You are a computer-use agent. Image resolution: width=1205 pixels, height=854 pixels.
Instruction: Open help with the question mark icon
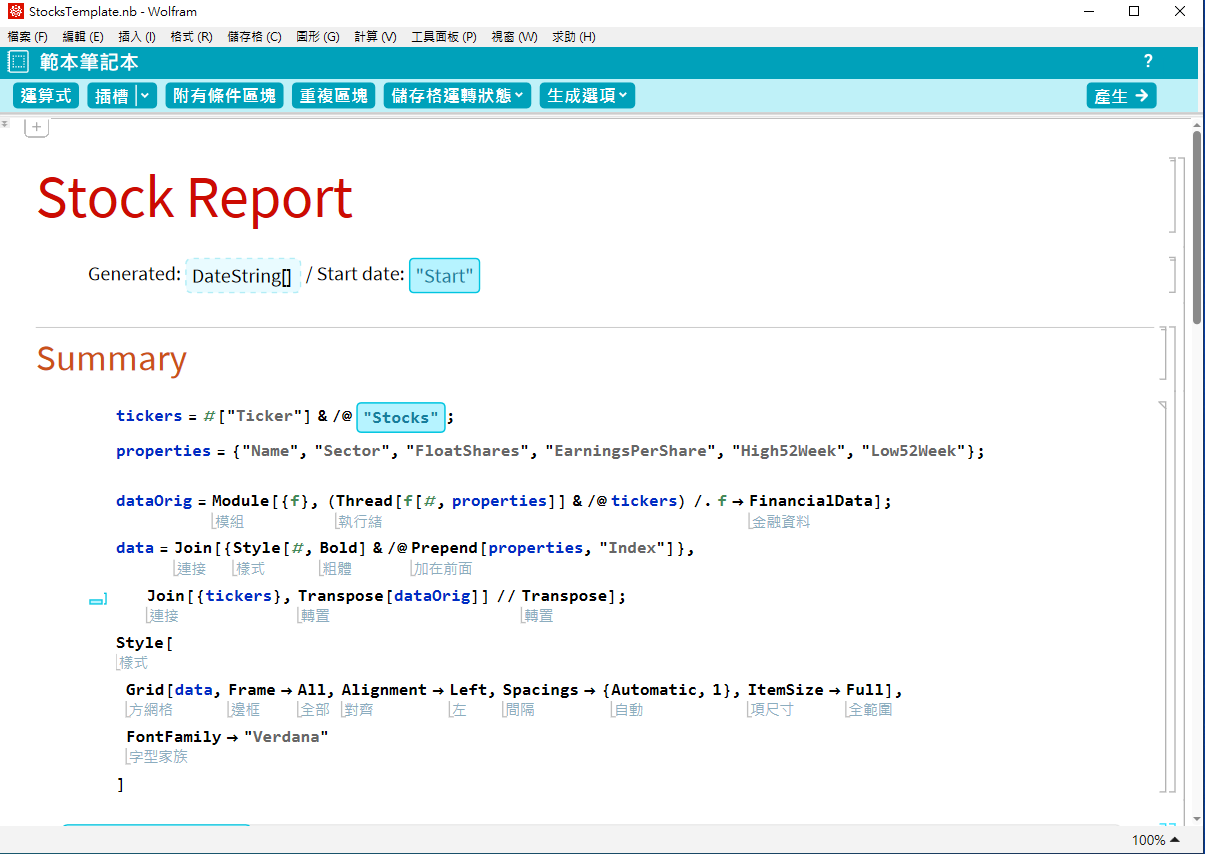tap(1148, 62)
